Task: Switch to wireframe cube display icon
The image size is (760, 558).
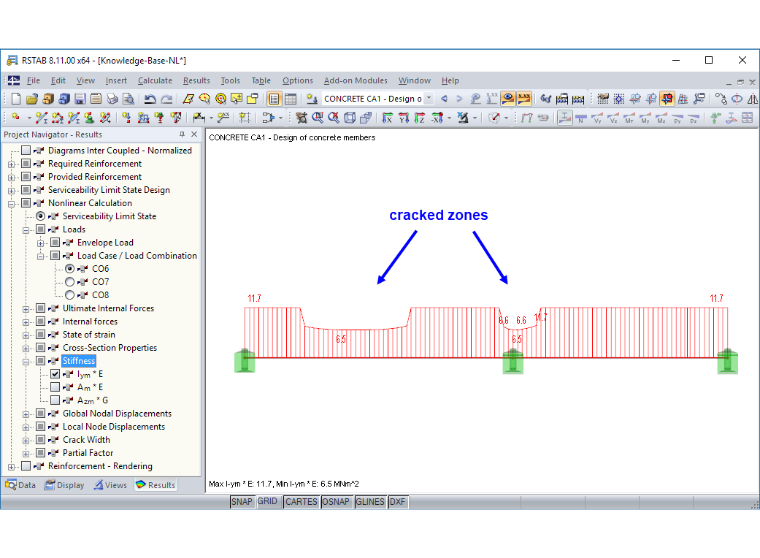Action: pos(349,118)
